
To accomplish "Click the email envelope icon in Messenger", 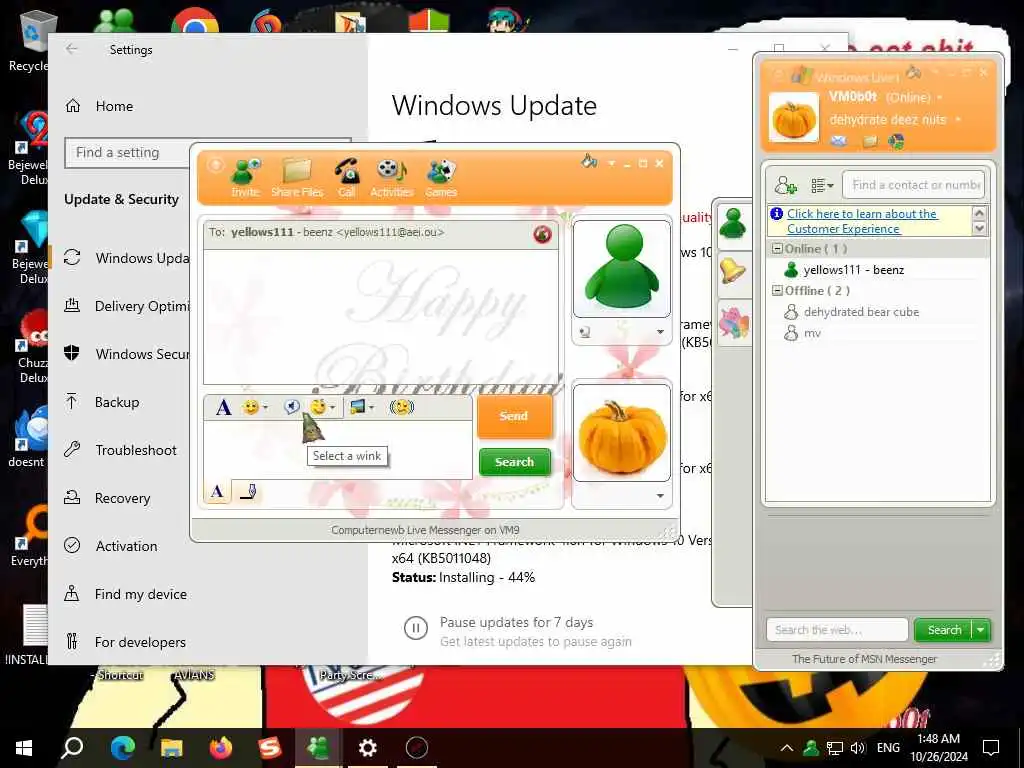I will [839, 140].
